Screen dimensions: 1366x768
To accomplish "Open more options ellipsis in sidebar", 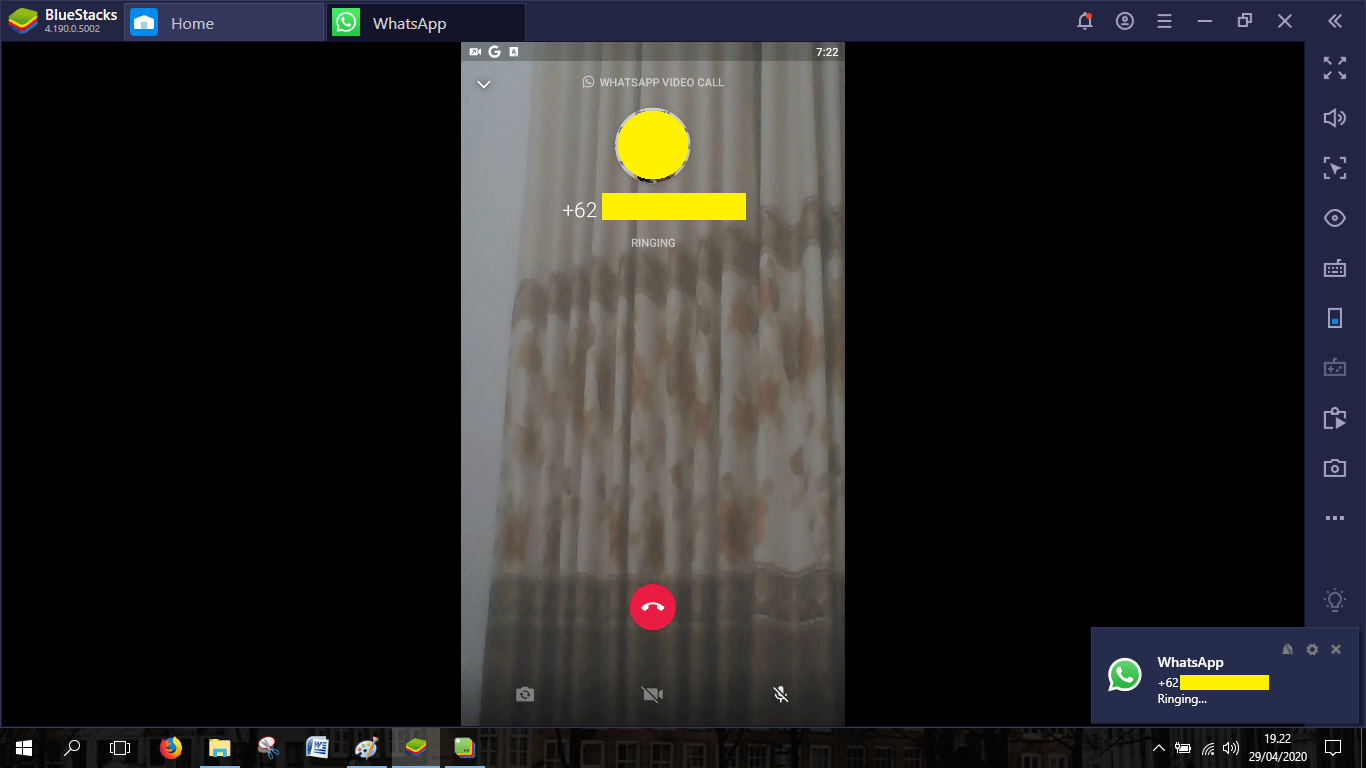I will [x=1335, y=518].
